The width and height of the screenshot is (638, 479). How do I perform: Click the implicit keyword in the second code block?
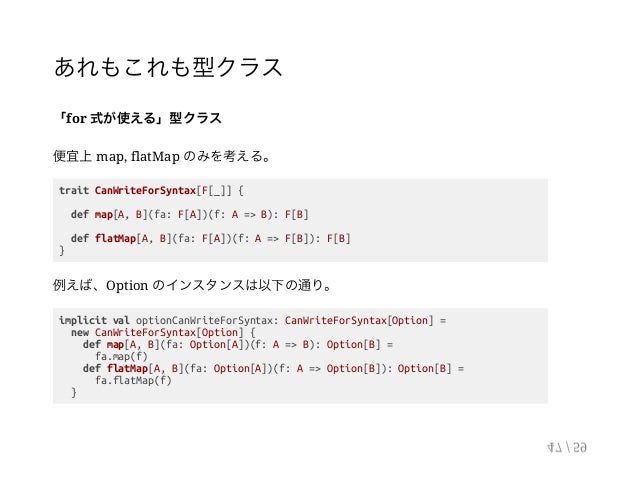[83, 320]
